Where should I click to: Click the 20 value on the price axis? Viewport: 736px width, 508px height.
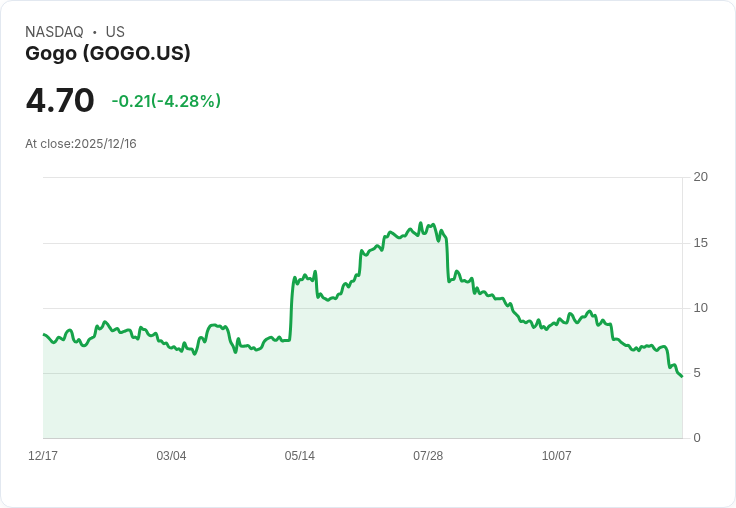700,177
